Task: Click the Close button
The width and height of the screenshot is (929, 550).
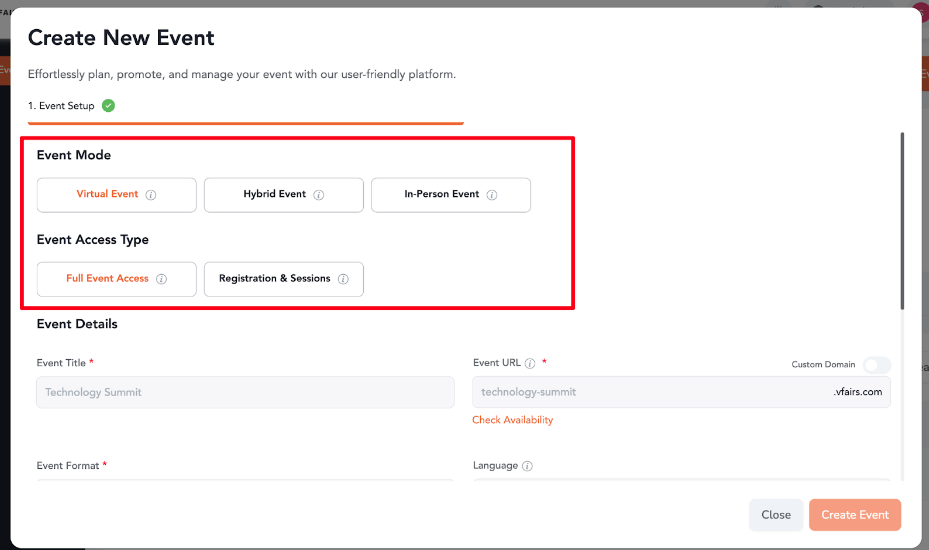Action: [x=776, y=515]
